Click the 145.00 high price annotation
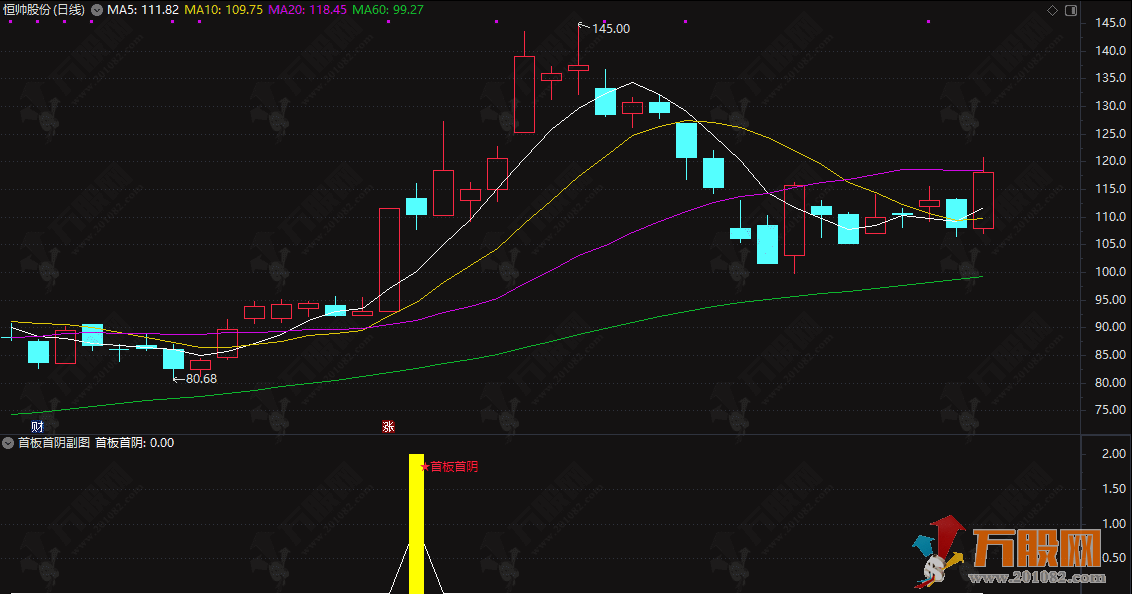 click(611, 29)
